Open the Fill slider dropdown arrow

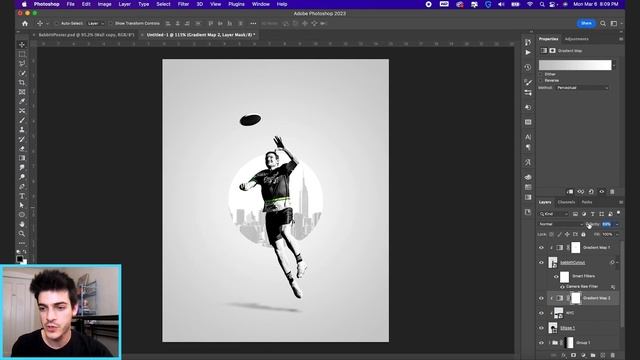[x=617, y=234]
